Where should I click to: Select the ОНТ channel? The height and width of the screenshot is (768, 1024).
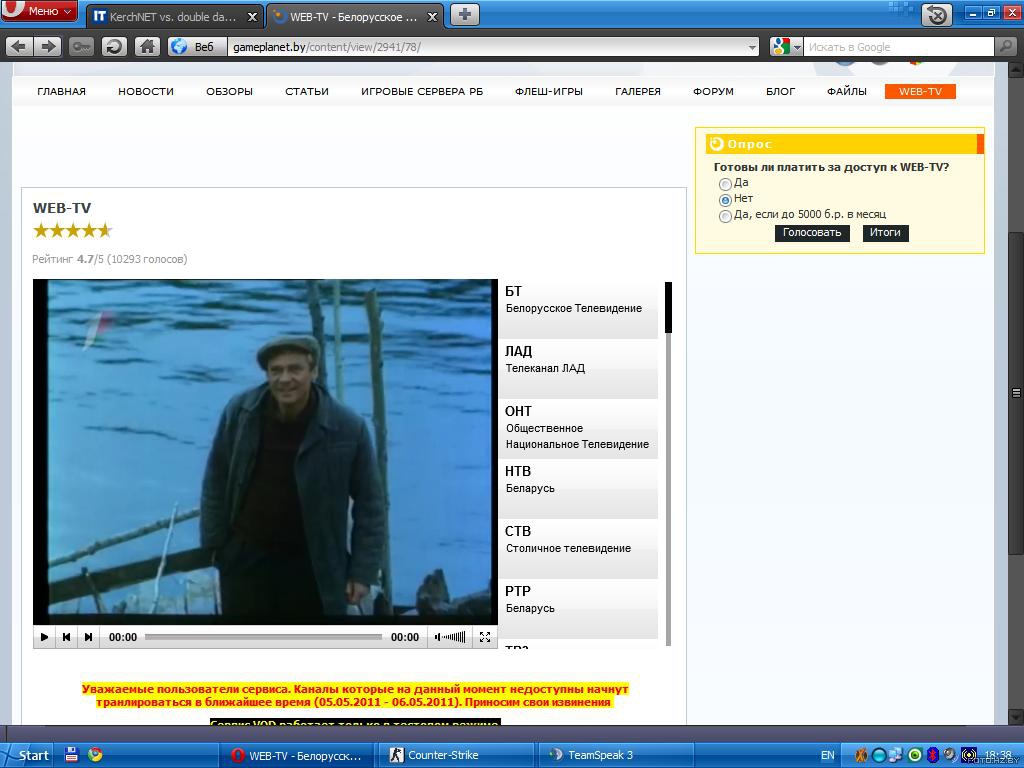(x=578, y=429)
